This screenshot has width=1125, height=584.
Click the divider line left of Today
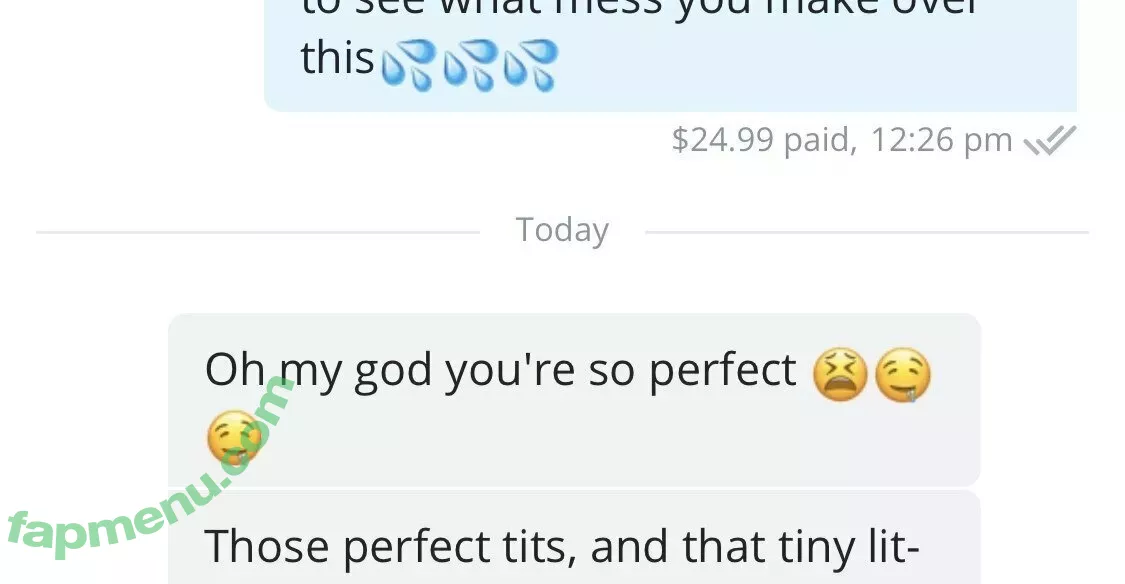point(258,232)
